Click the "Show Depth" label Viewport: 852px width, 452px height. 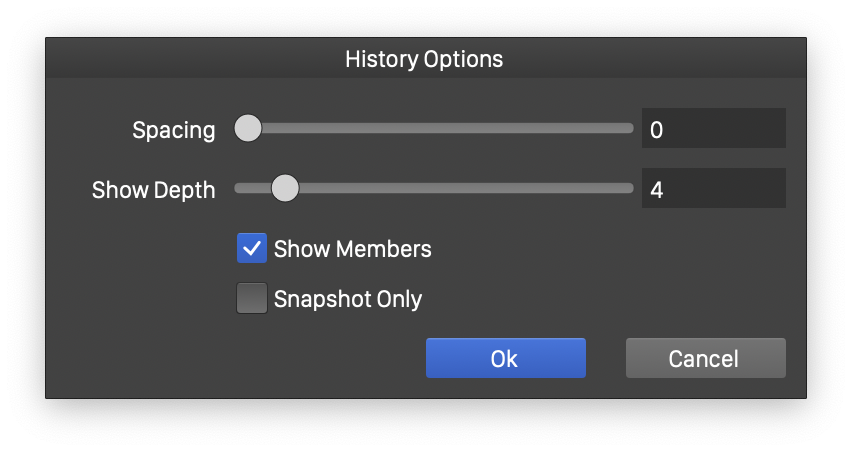coord(153,190)
